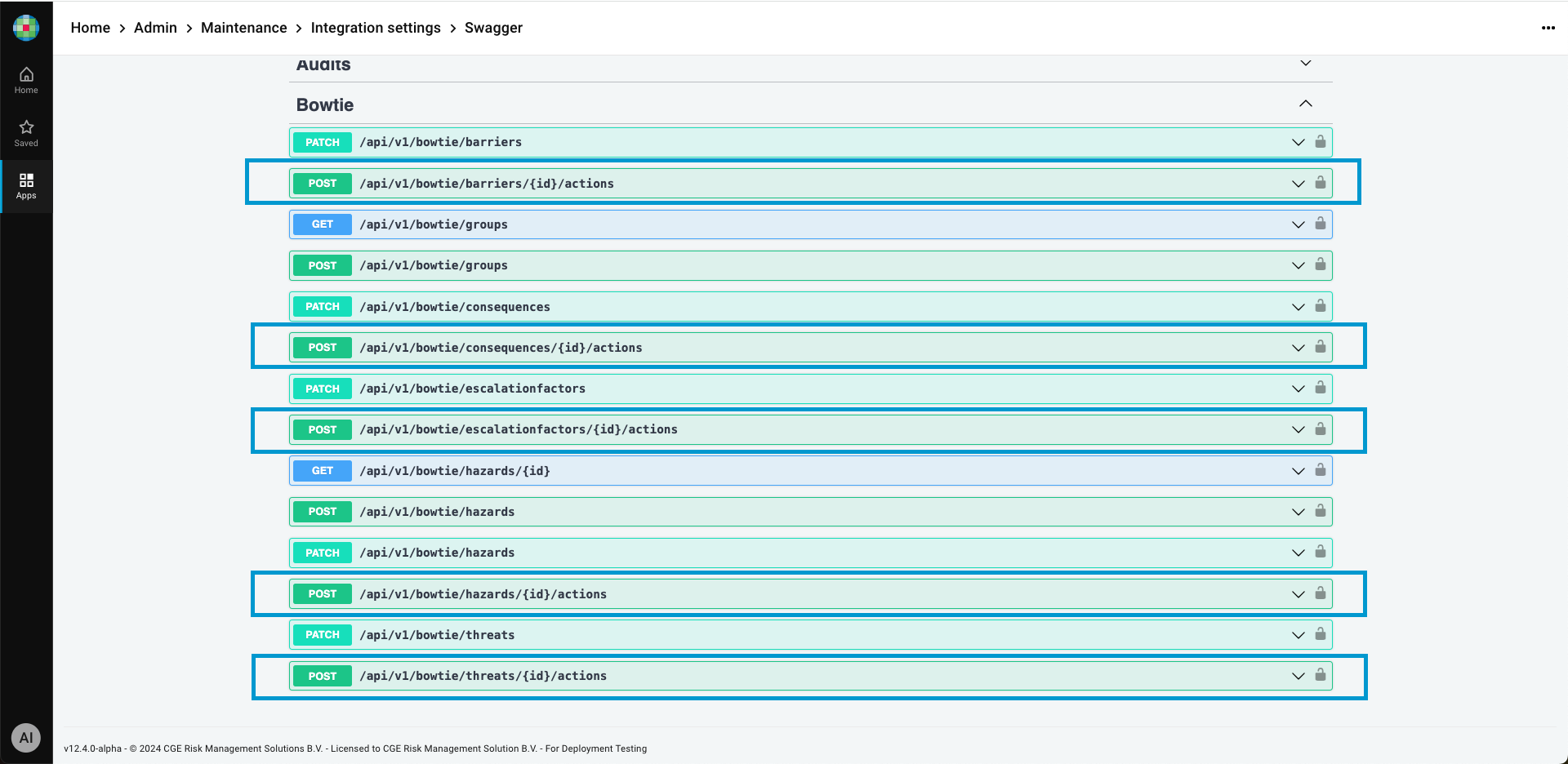
Task: Click lock icon on PATCH barriers endpoint
Action: point(1321,142)
